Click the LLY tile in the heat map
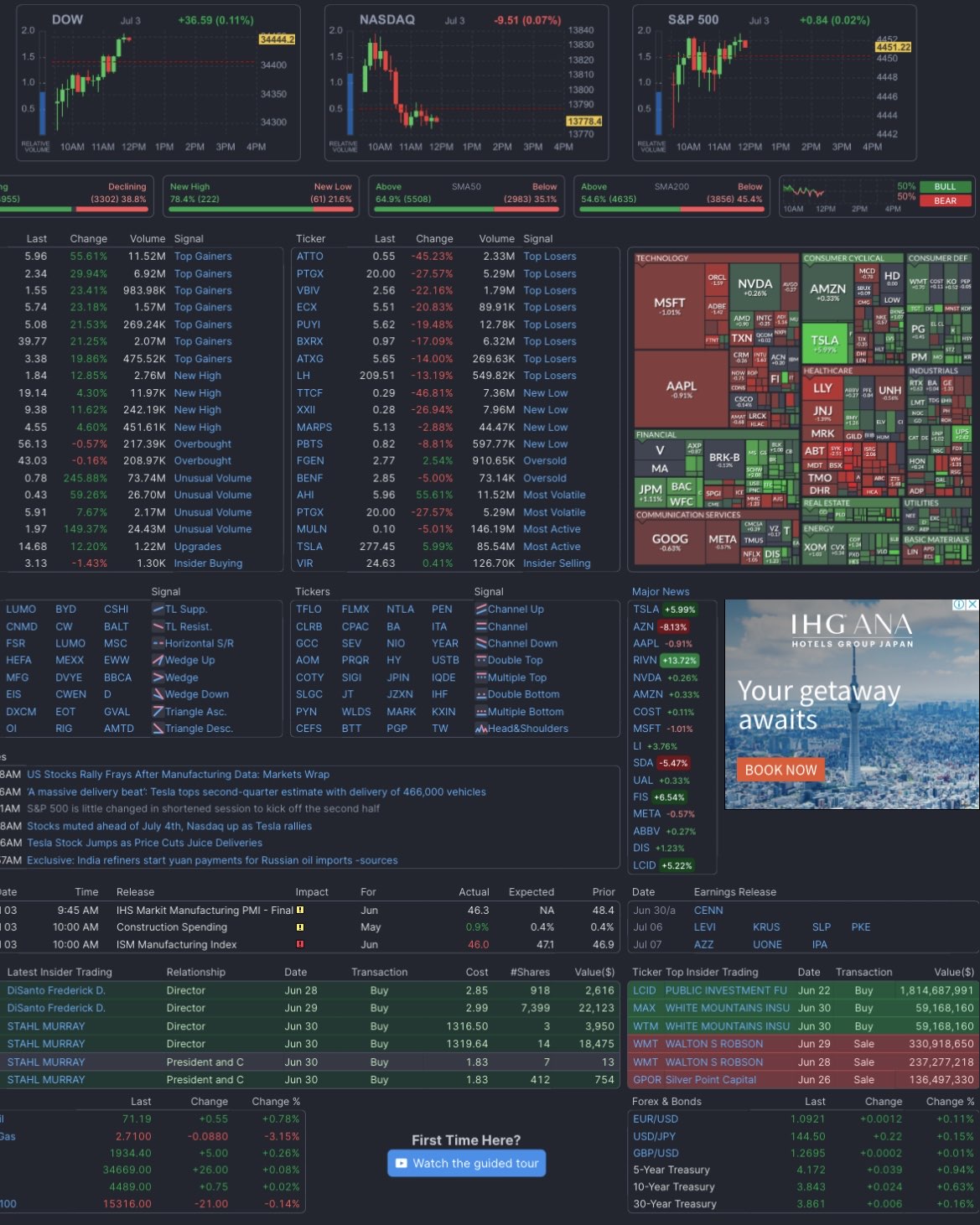Screen dimensions: 980x1225 [822, 388]
